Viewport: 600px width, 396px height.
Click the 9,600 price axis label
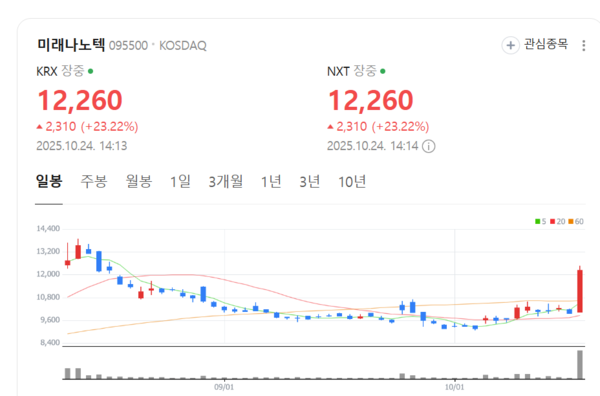(50, 320)
